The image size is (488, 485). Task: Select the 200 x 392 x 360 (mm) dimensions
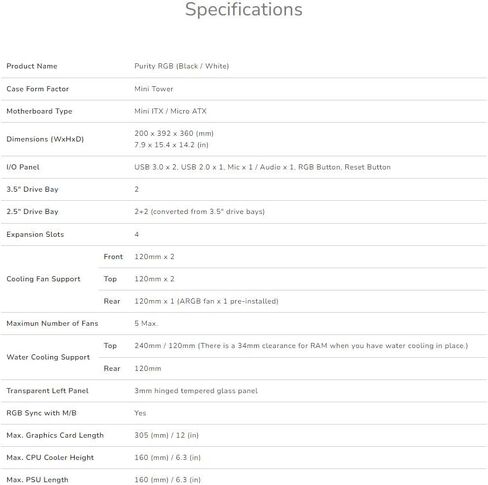point(174,133)
